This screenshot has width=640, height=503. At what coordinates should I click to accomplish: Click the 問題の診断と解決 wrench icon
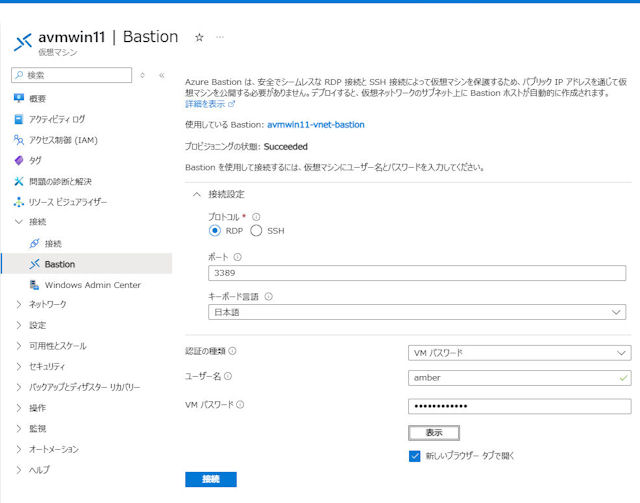pos(19,181)
